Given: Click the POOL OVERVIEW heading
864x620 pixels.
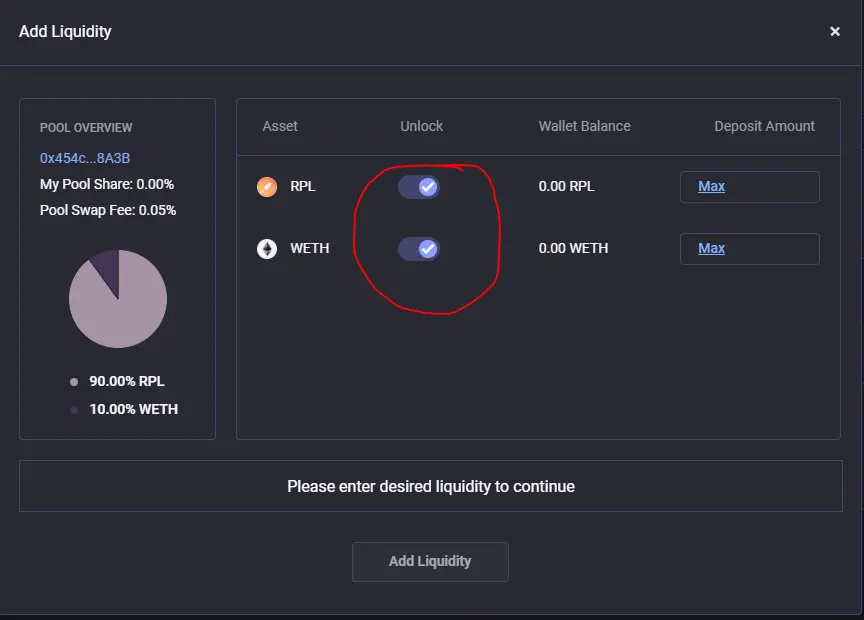Looking at the screenshot, I should point(86,128).
